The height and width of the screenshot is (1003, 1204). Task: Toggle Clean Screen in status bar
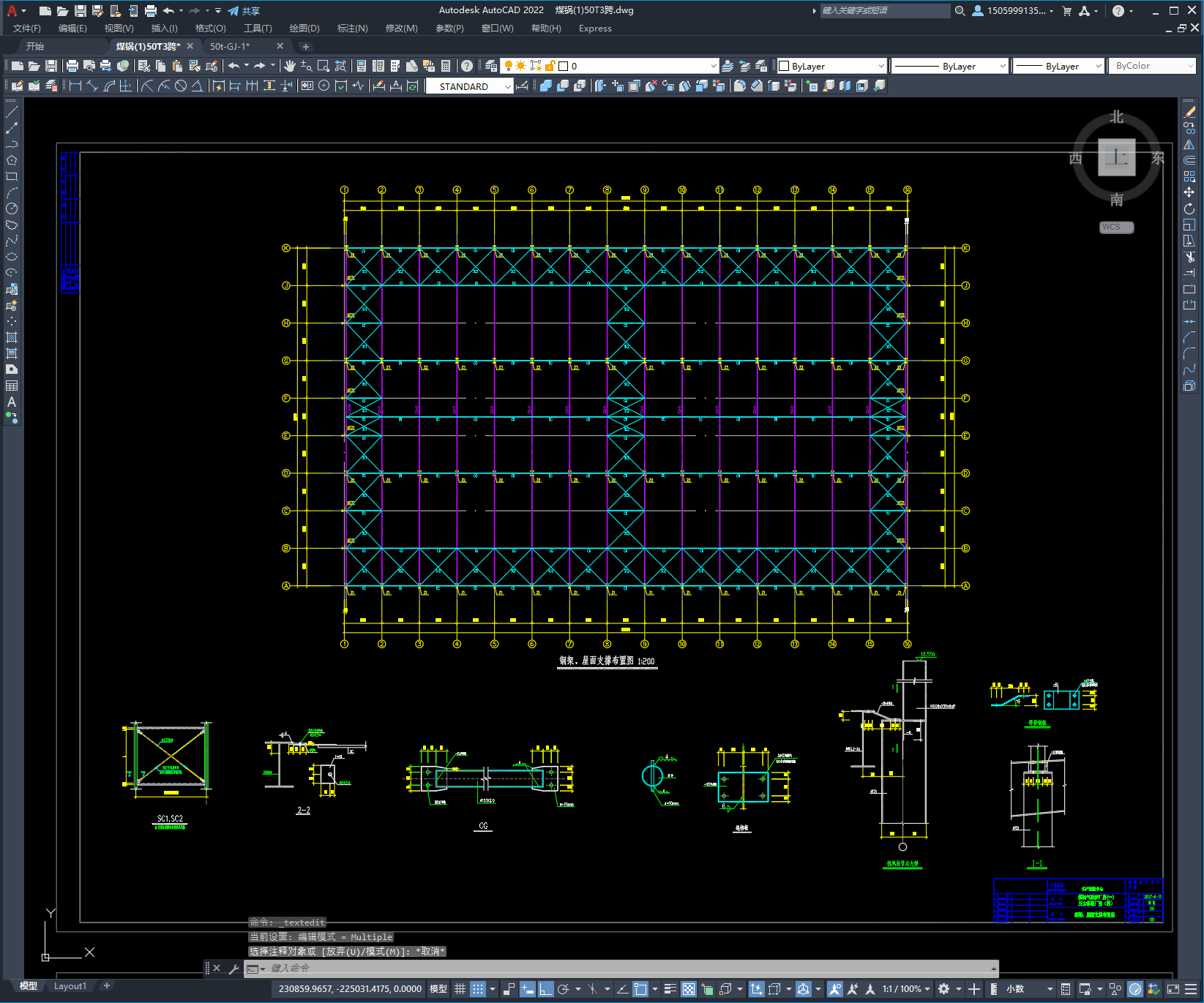pyautogui.click(x=1173, y=989)
